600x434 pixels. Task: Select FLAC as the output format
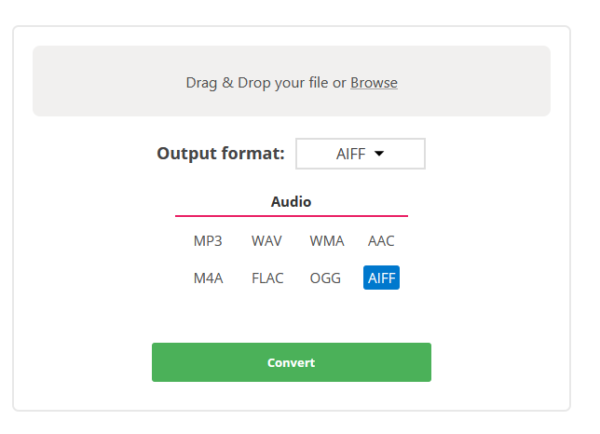click(267, 278)
